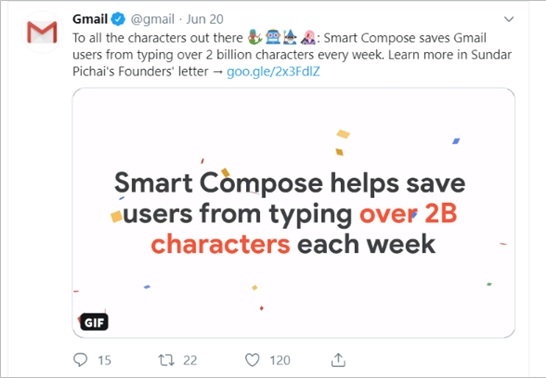Click the robot emoji in tweet
This screenshot has width=546, height=378.
pos(273,38)
